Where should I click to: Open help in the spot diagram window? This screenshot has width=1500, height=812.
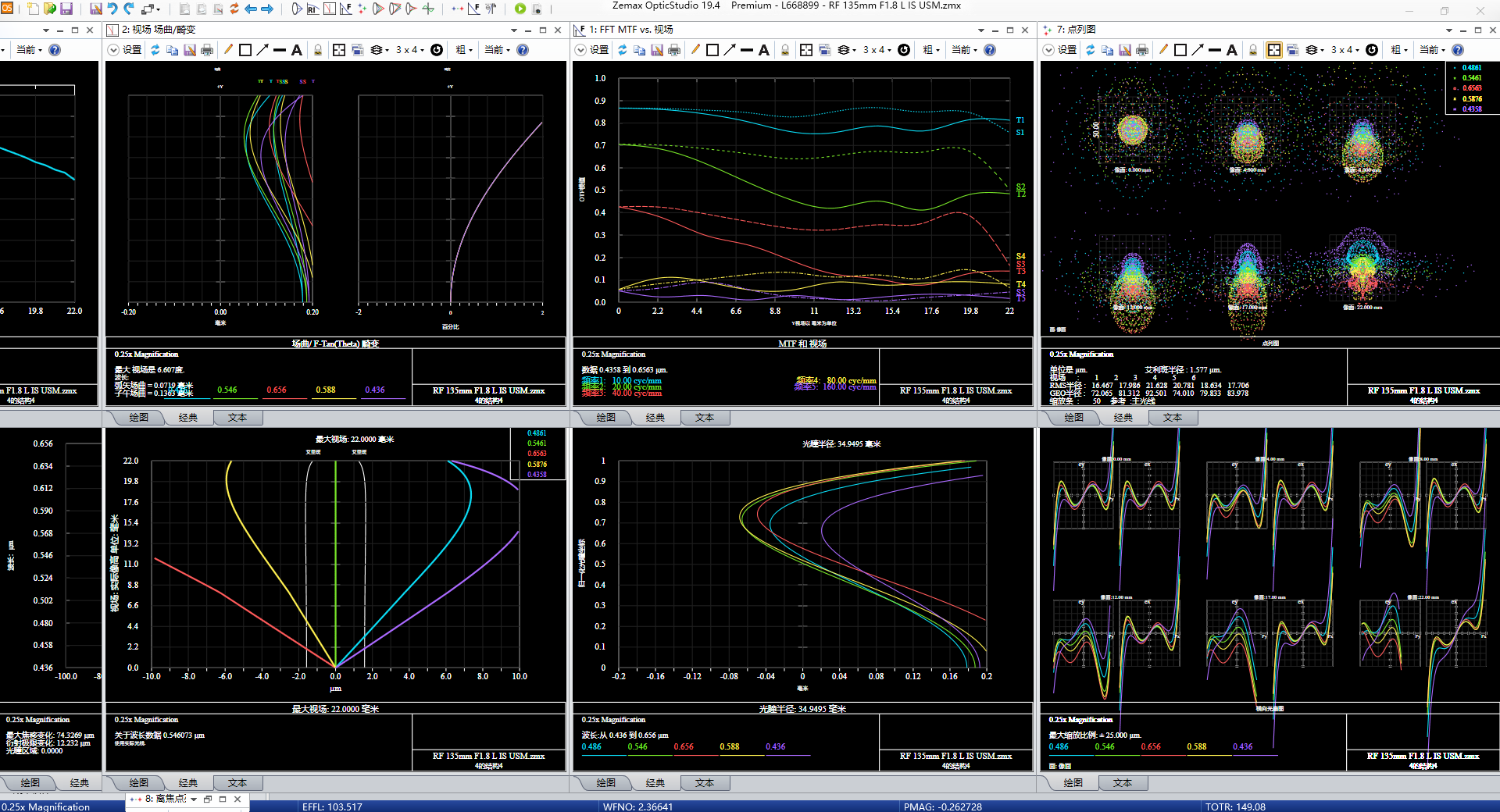[1458, 50]
